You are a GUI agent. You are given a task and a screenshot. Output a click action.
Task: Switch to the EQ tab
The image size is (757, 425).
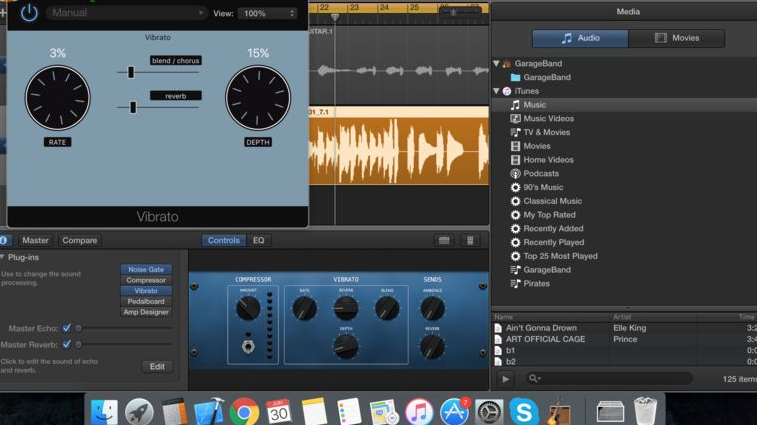click(x=259, y=240)
